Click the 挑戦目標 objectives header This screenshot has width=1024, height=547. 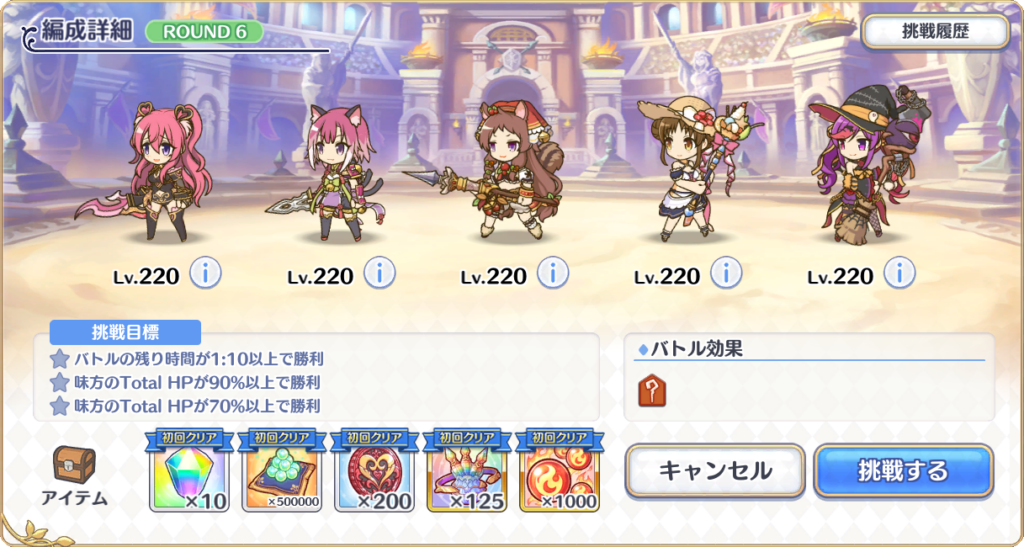click(125, 332)
